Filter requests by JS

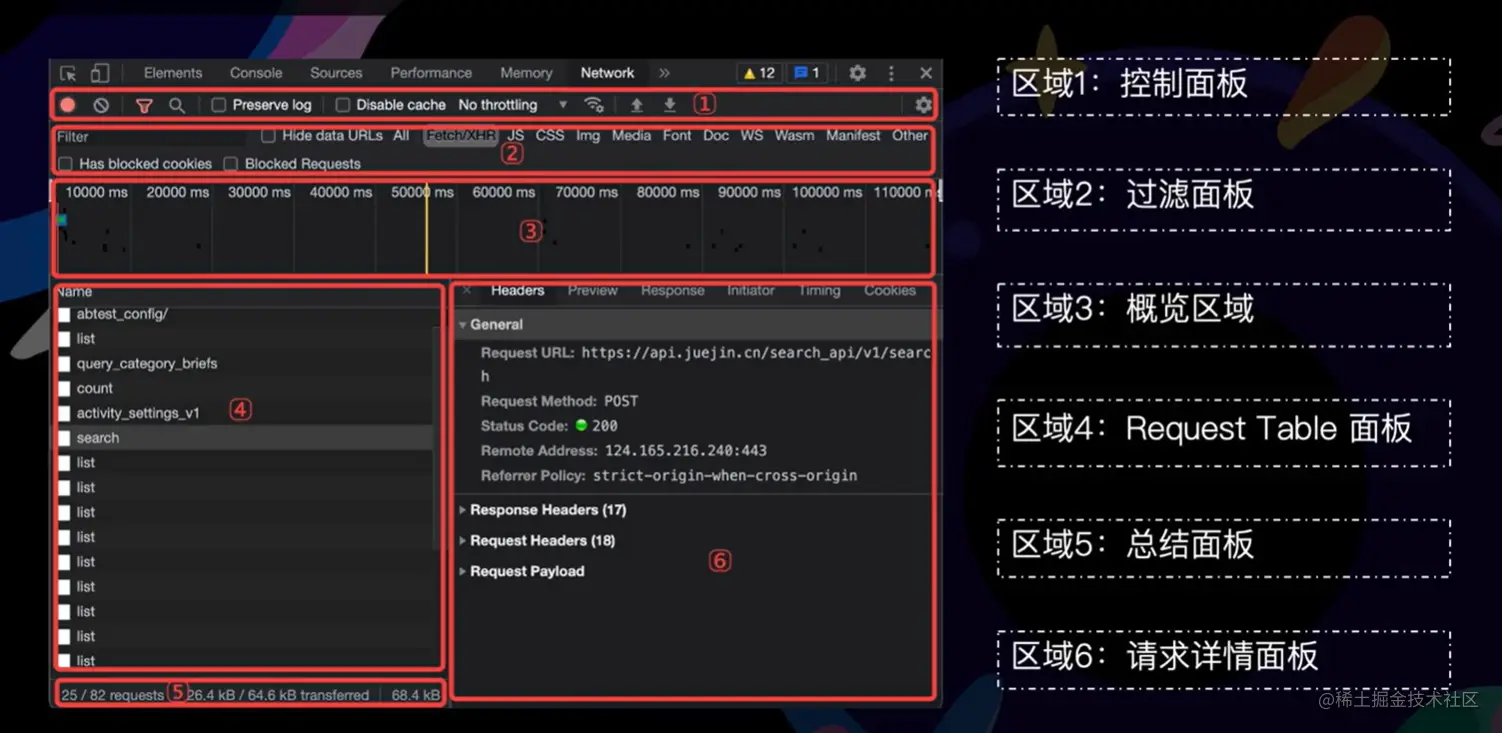pos(515,136)
